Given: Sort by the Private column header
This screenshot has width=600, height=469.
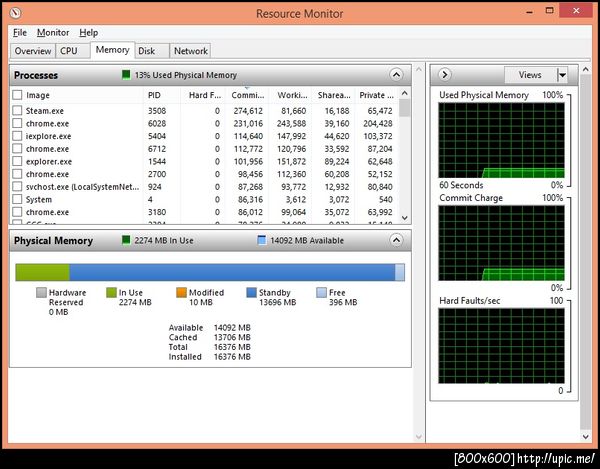Looking at the screenshot, I should pyautogui.click(x=377, y=95).
